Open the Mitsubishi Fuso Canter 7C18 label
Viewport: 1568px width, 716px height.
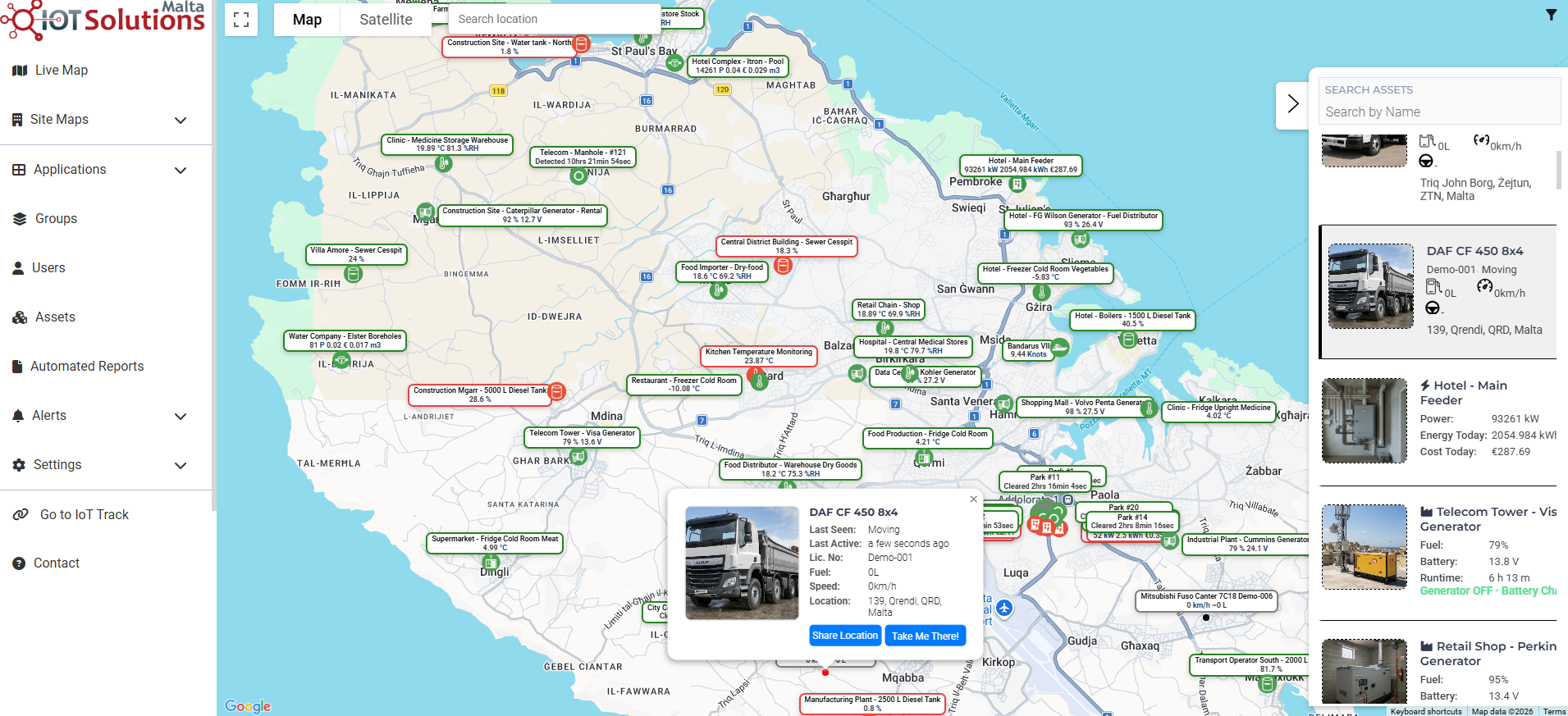(1206, 600)
